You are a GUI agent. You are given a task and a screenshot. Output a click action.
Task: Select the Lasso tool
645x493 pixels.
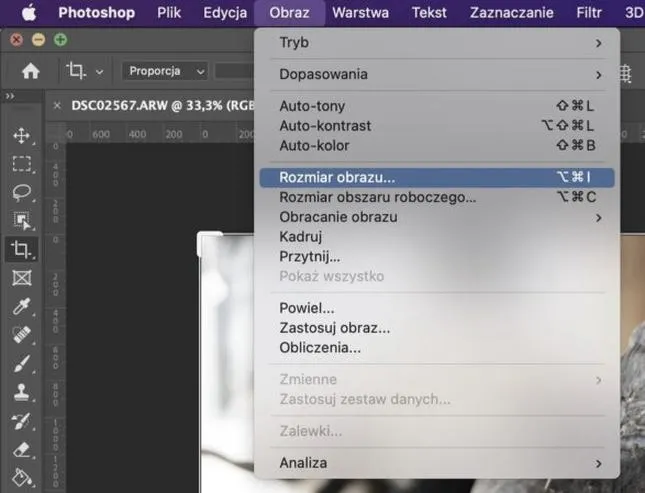[x=21, y=192]
